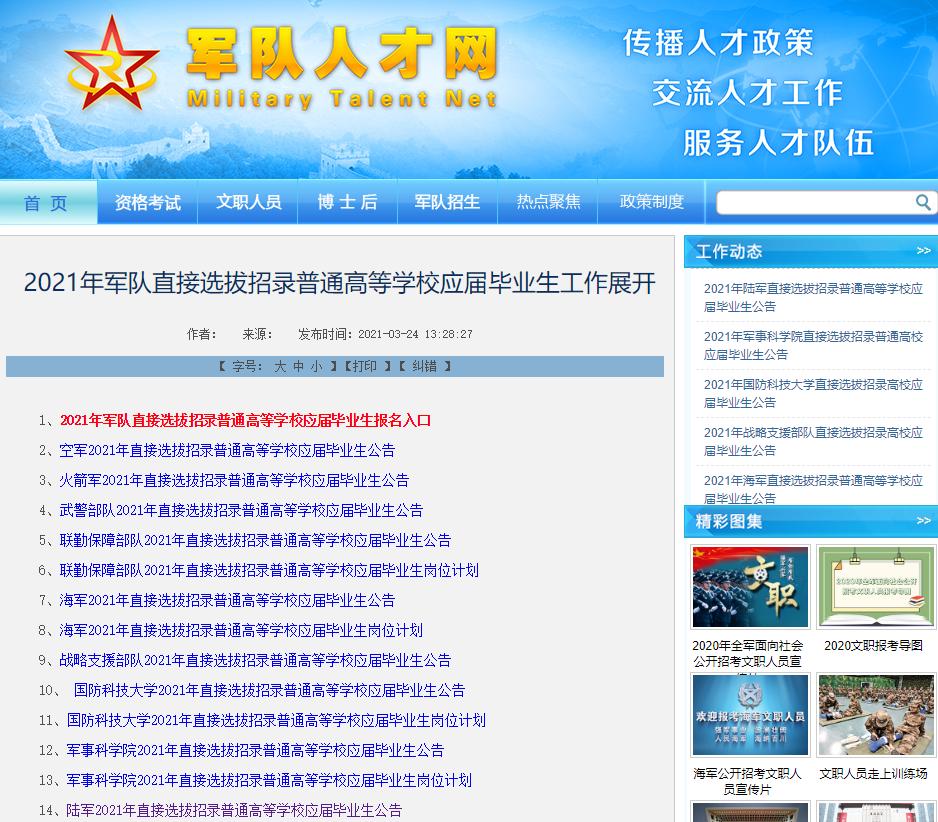Image resolution: width=938 pixels, height=822 pixels.
Task: Visit the 热点聚焦 section
Action: click(x=548, y=202)
